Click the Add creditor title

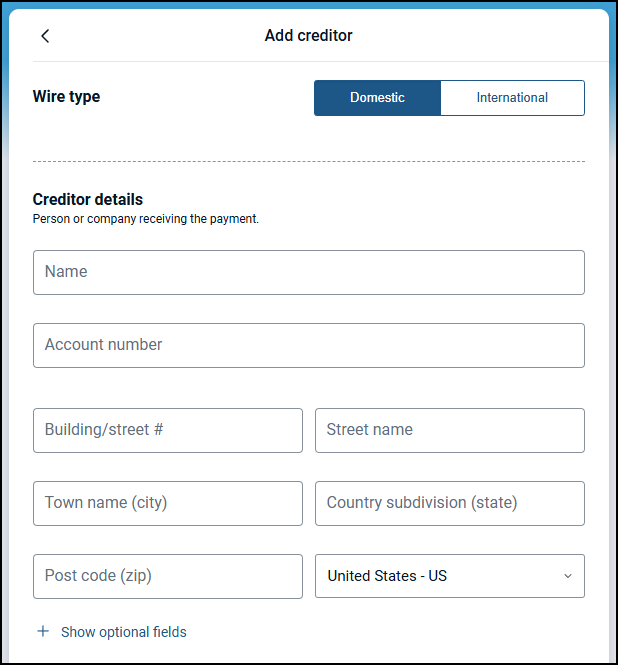click(x=308, y=36)
